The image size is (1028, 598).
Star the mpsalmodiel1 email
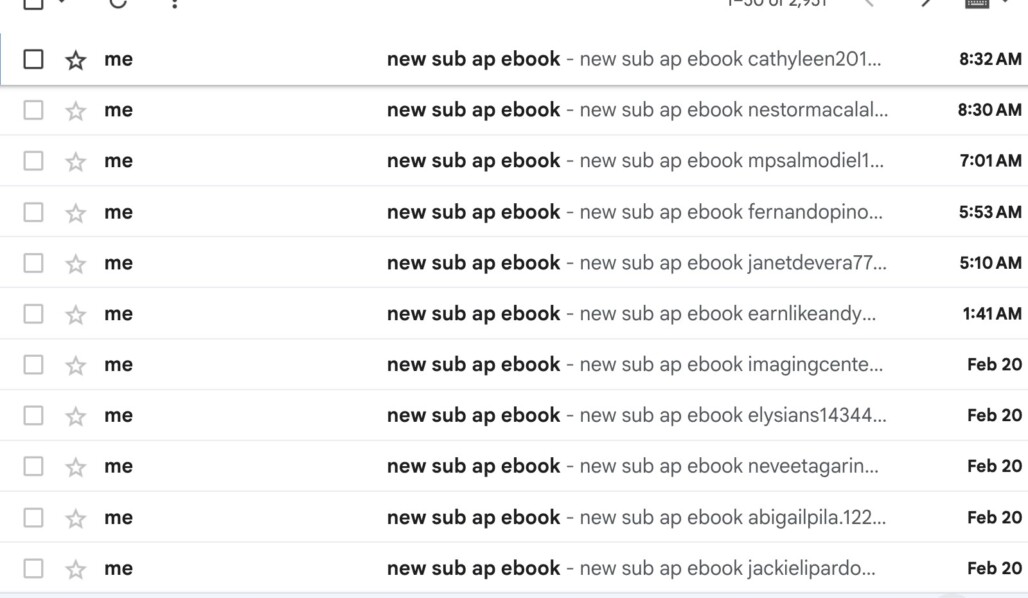coord(75,161)
